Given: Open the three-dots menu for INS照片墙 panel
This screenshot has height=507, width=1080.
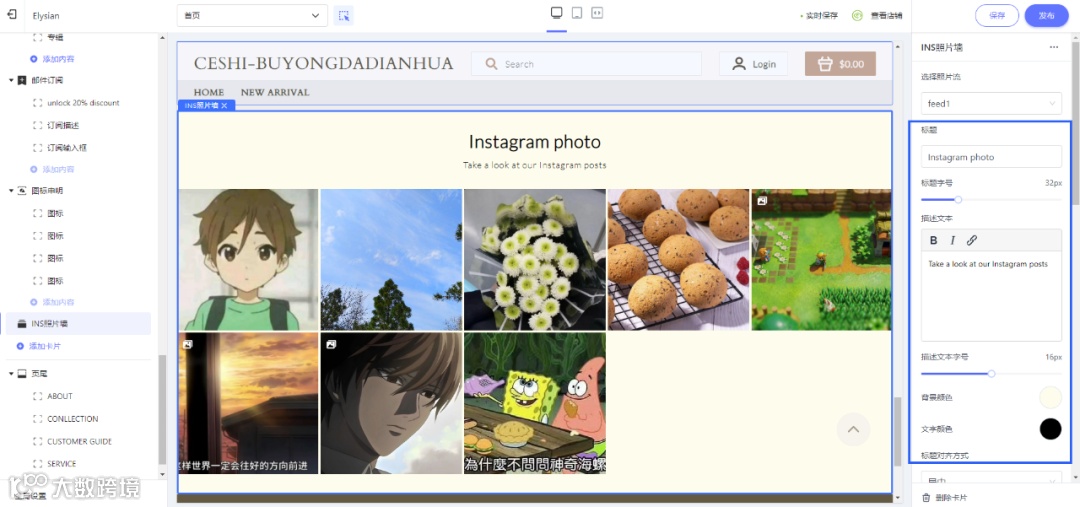Looking at the screenshot, I should [x=1054, y=47].
